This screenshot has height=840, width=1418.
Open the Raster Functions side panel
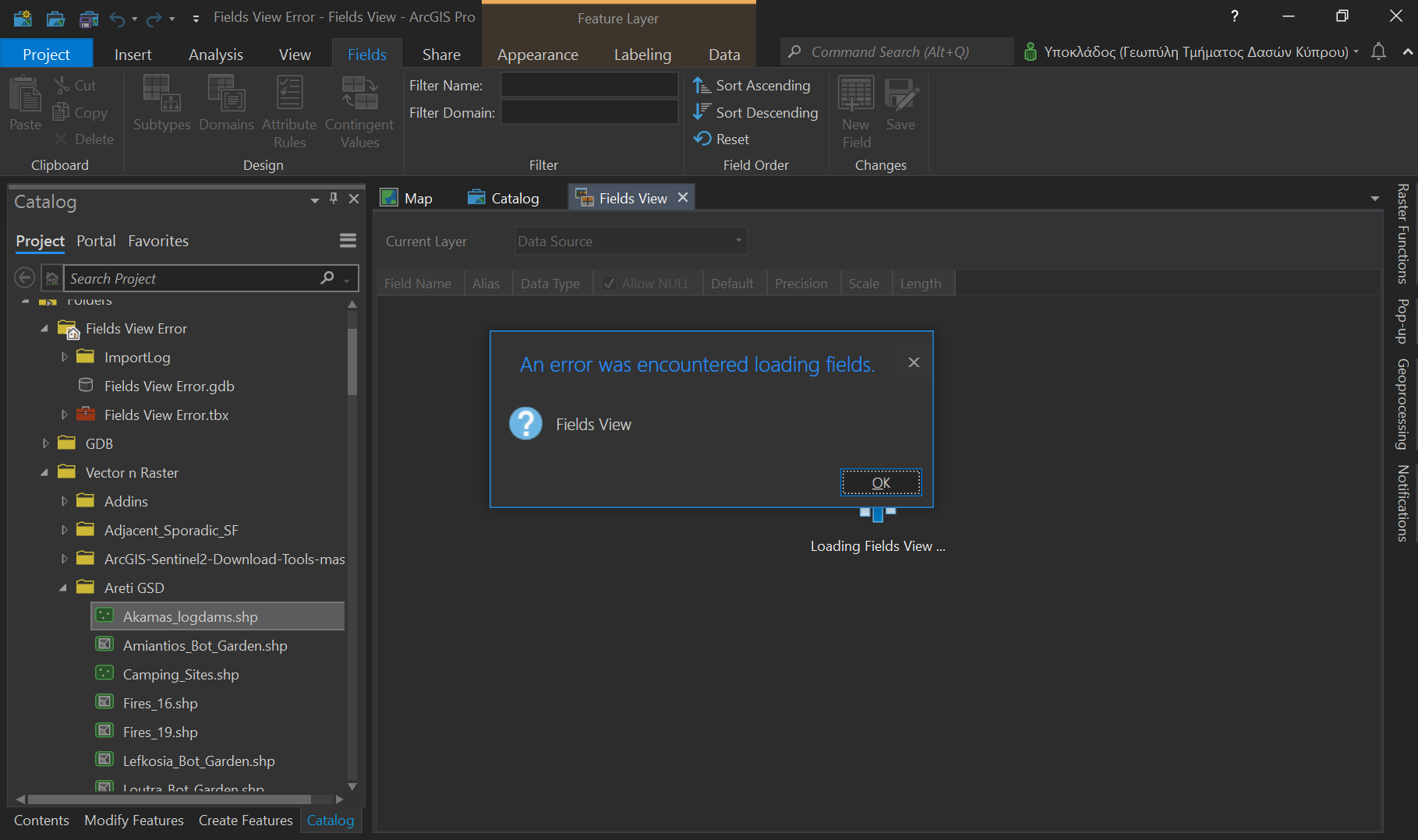click(x=1402, y=233)
